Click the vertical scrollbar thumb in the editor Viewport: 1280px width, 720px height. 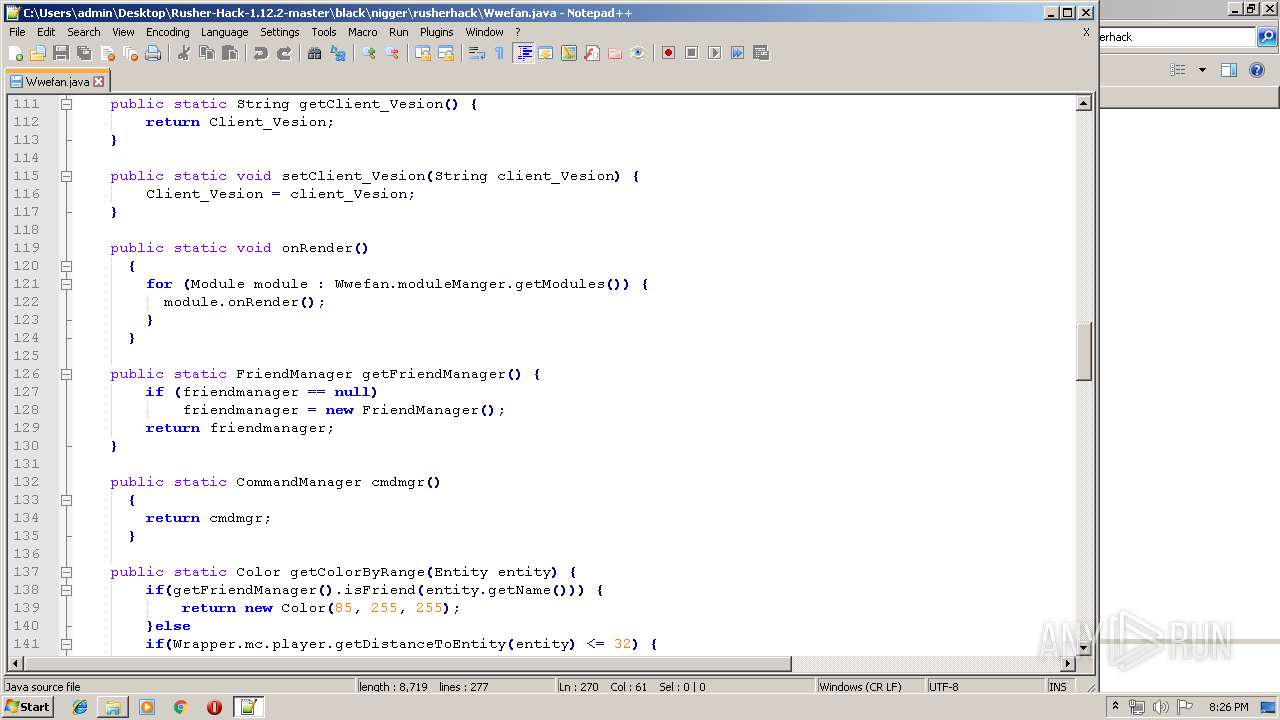1083,351
